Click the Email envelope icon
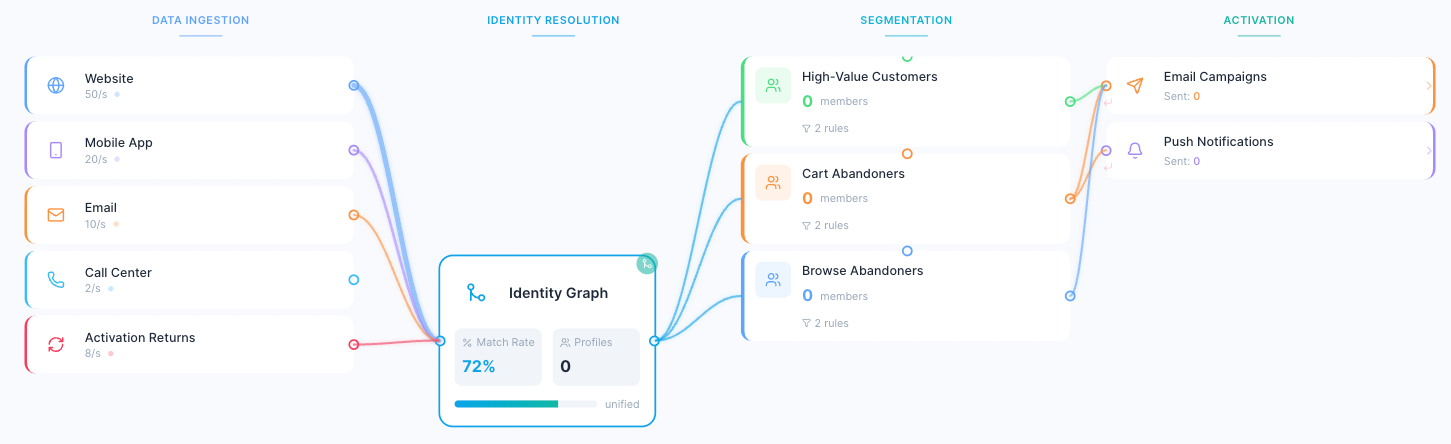The width and height of the screenshot is (1451, 444). point(56,215)
